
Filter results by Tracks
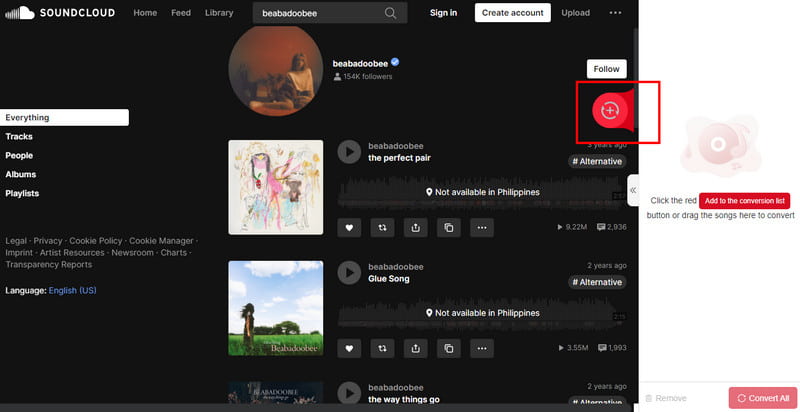(x=19, y=137)
